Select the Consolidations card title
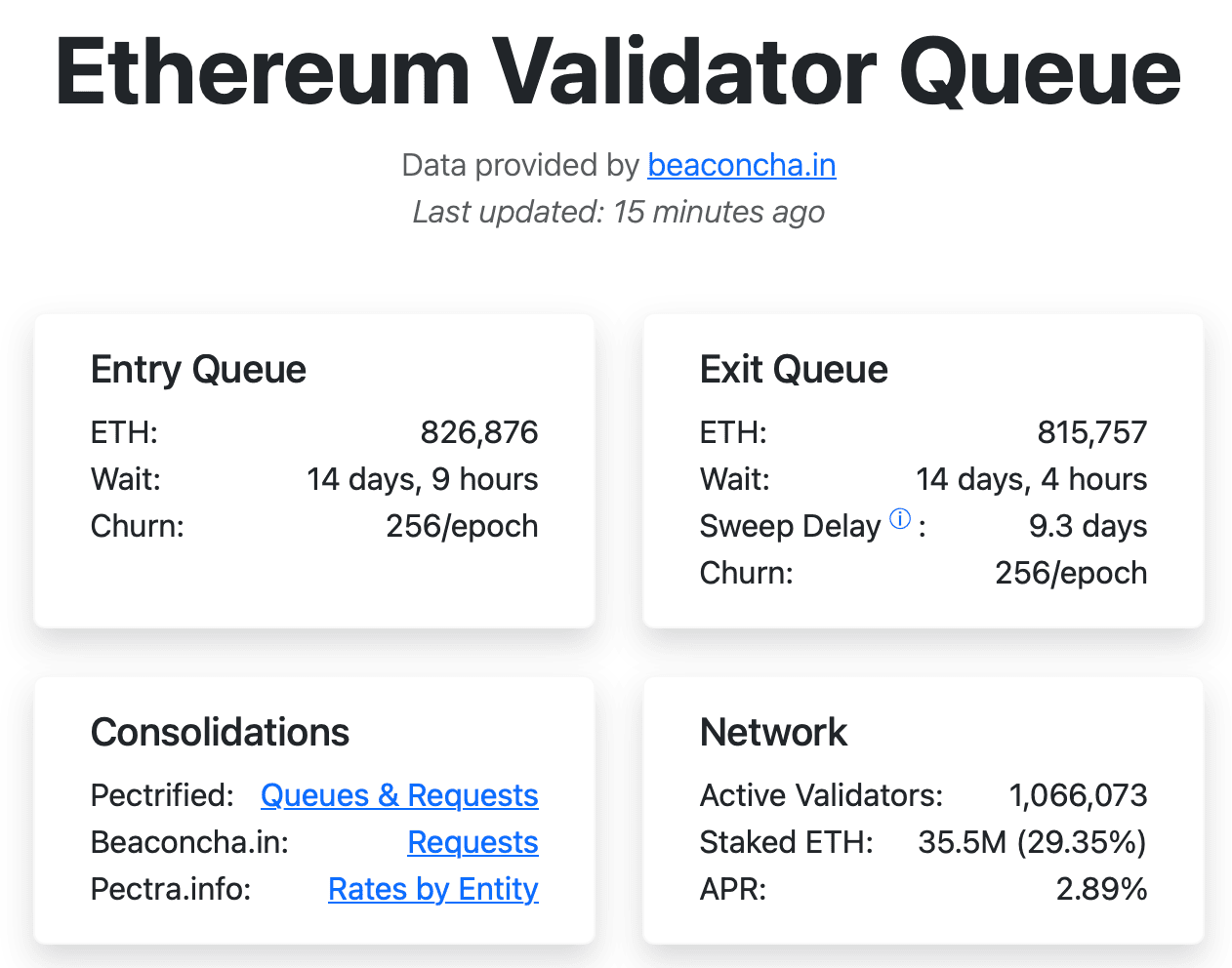The width and height of the screenshot is (1232, 968). (x=220, y=732)
